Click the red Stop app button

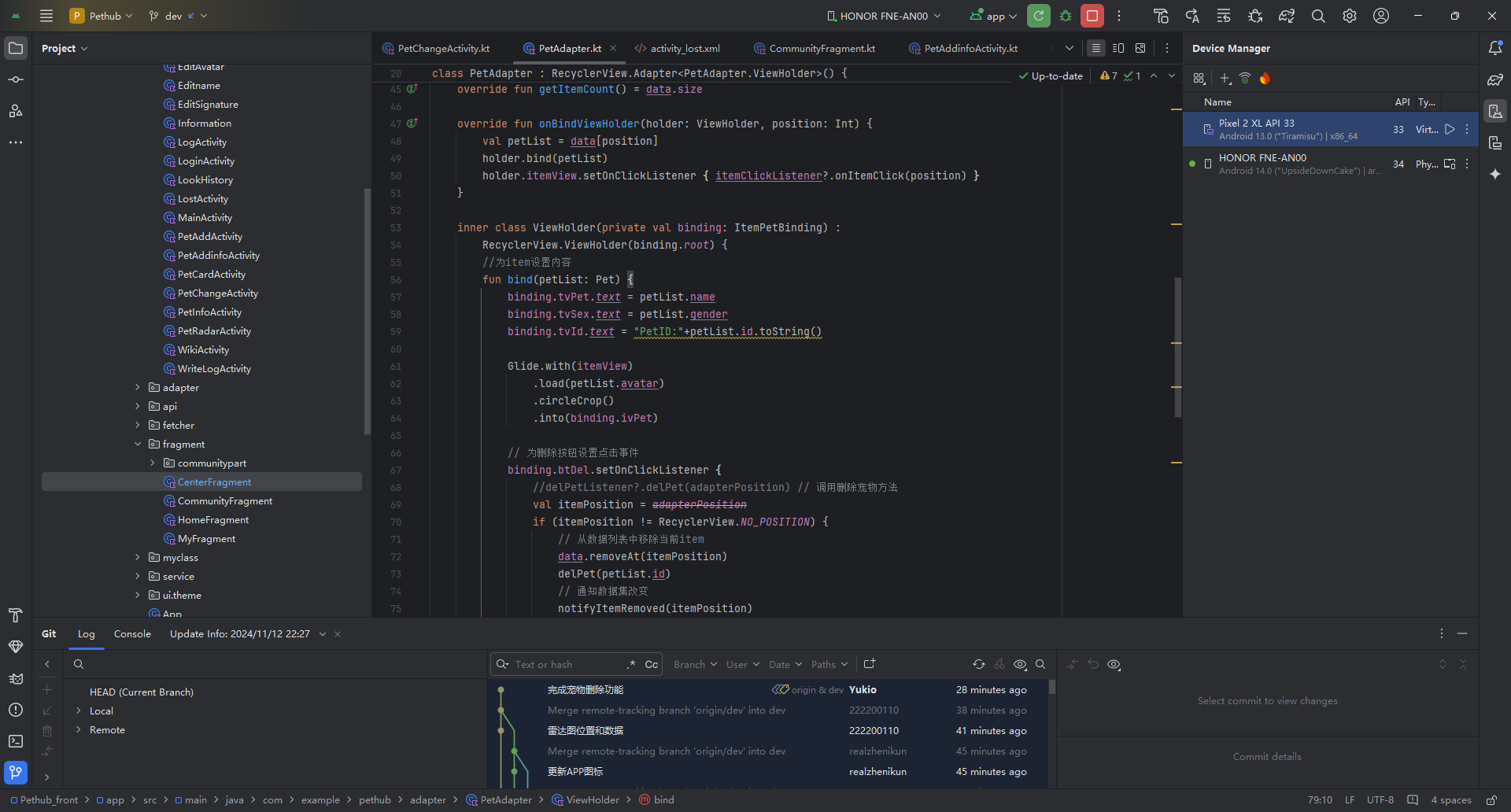pyautogui.click(x=1092, y=16)
